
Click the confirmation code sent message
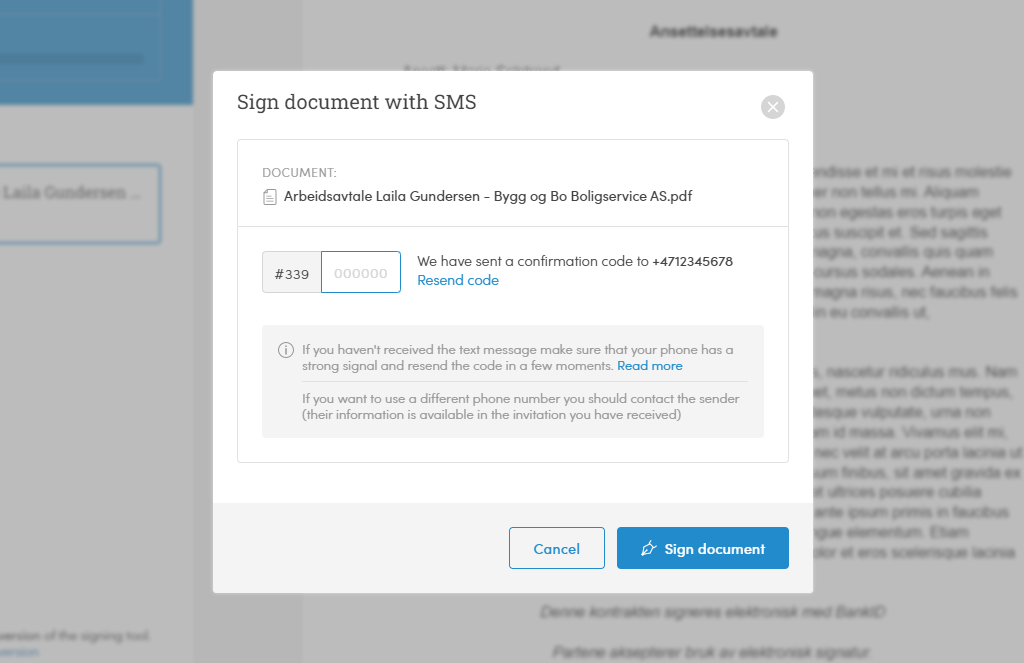pyautogui.click(x=575, y=261)
